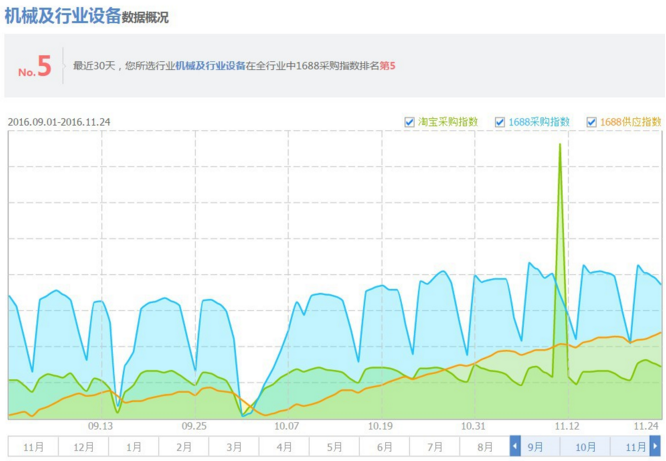Click the 10.31 axis label

(x=473, y=426)
